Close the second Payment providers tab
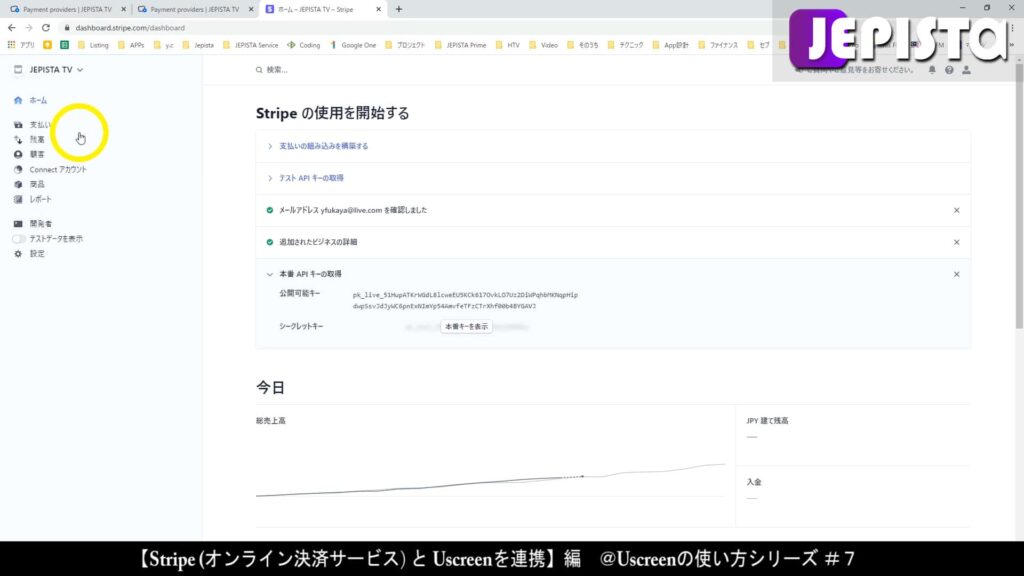 [x=251, y=9]
